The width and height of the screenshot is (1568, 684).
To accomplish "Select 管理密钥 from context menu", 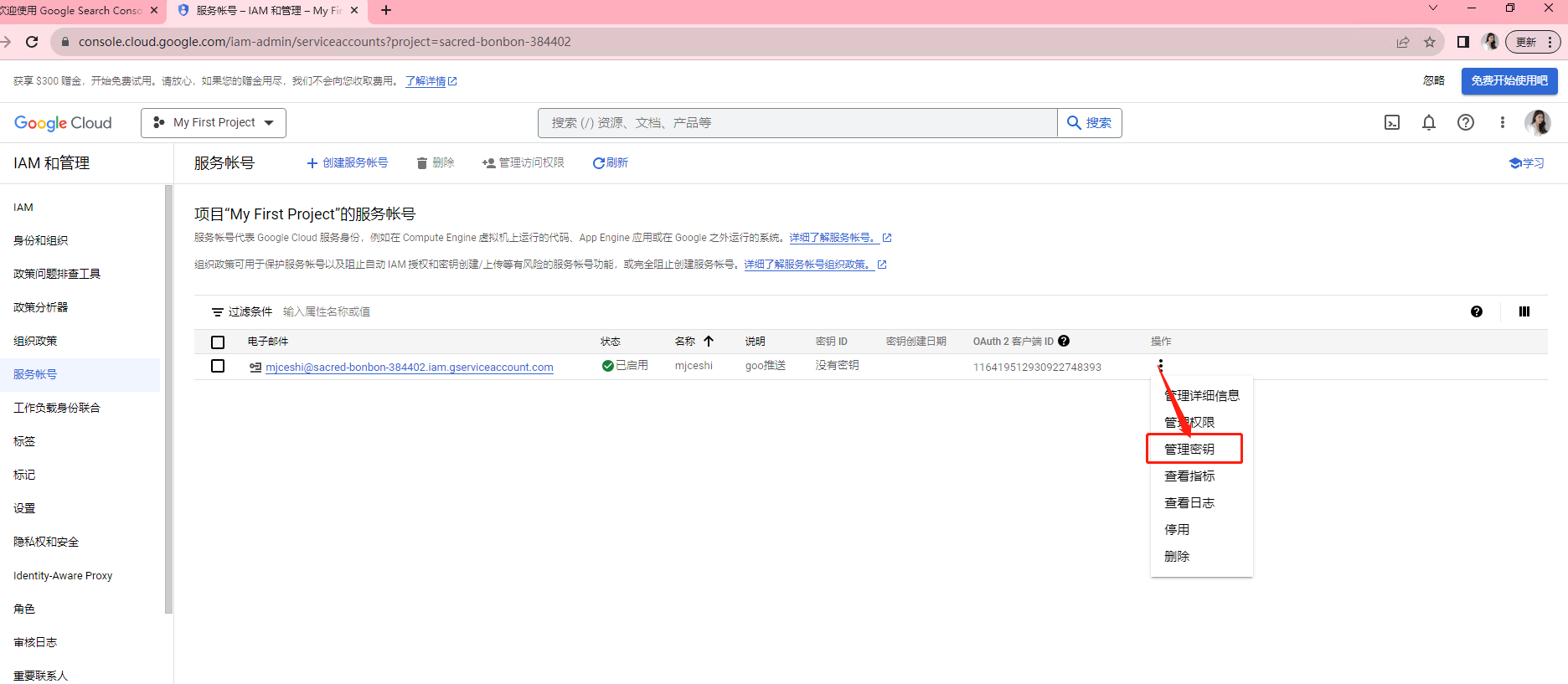I will coord(1202,450).
